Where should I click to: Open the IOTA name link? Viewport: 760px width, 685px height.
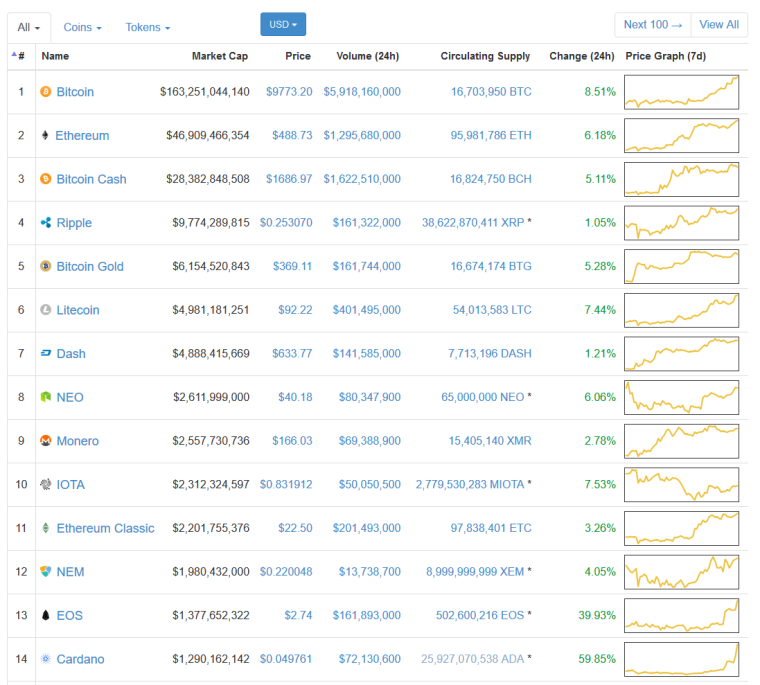(x=71, y=484)
